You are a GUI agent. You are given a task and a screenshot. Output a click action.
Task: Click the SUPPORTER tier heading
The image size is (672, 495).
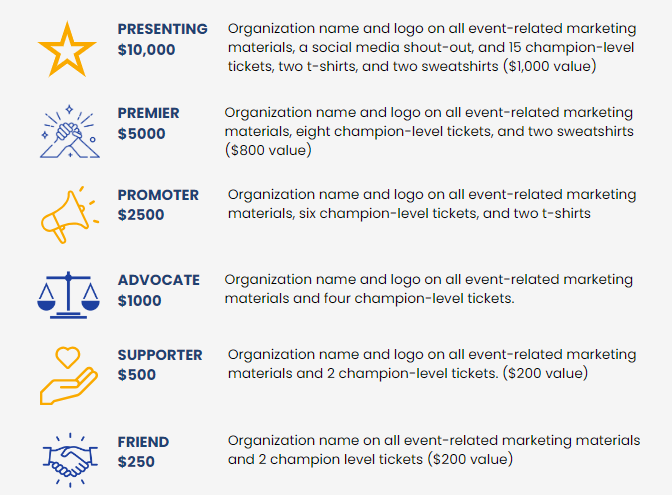[x=160, y=355]
